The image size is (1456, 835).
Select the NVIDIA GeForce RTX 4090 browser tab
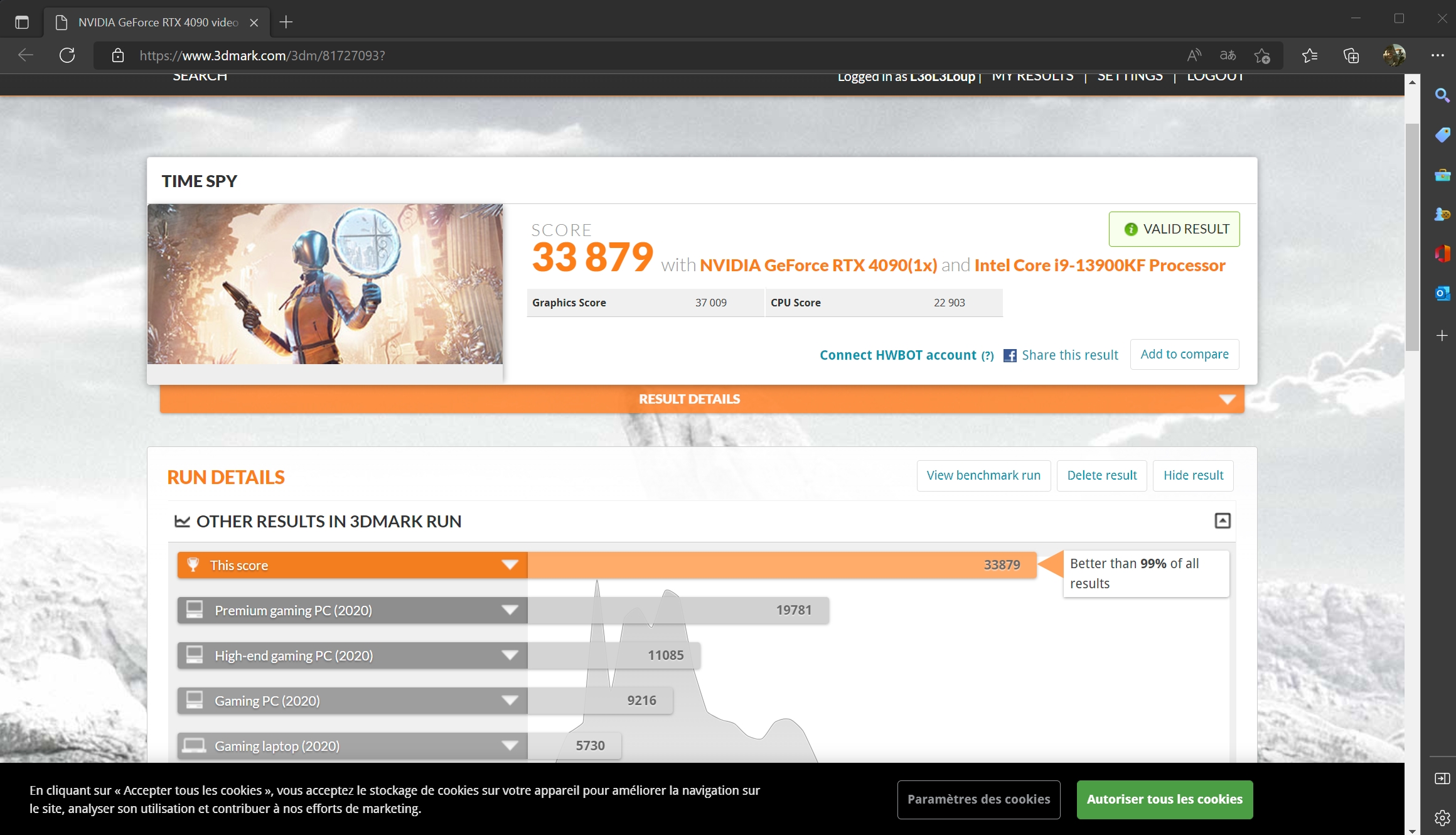pyautogui.click(x=157, y=23)
